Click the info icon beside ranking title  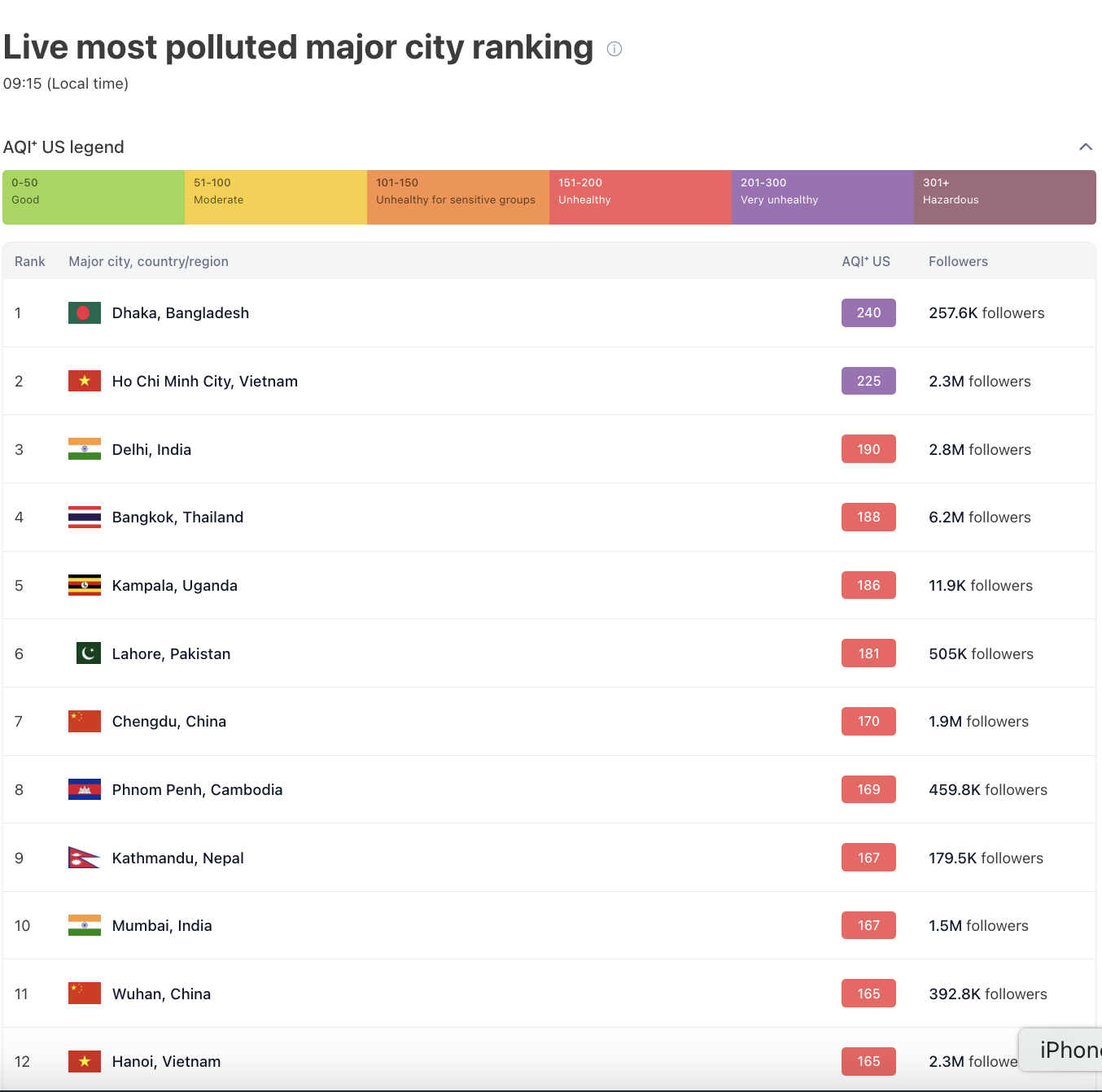click(x=614, y=49)
